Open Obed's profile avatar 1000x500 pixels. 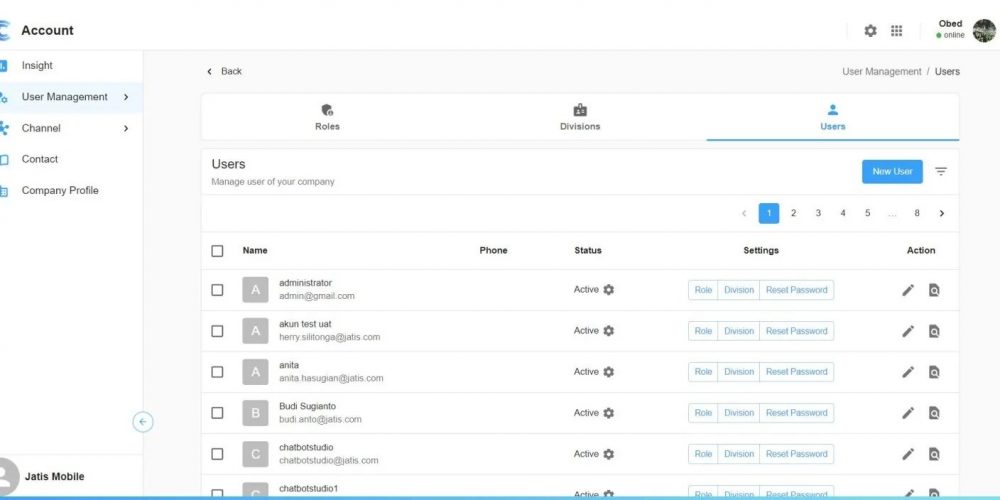[x=984, y=31]
